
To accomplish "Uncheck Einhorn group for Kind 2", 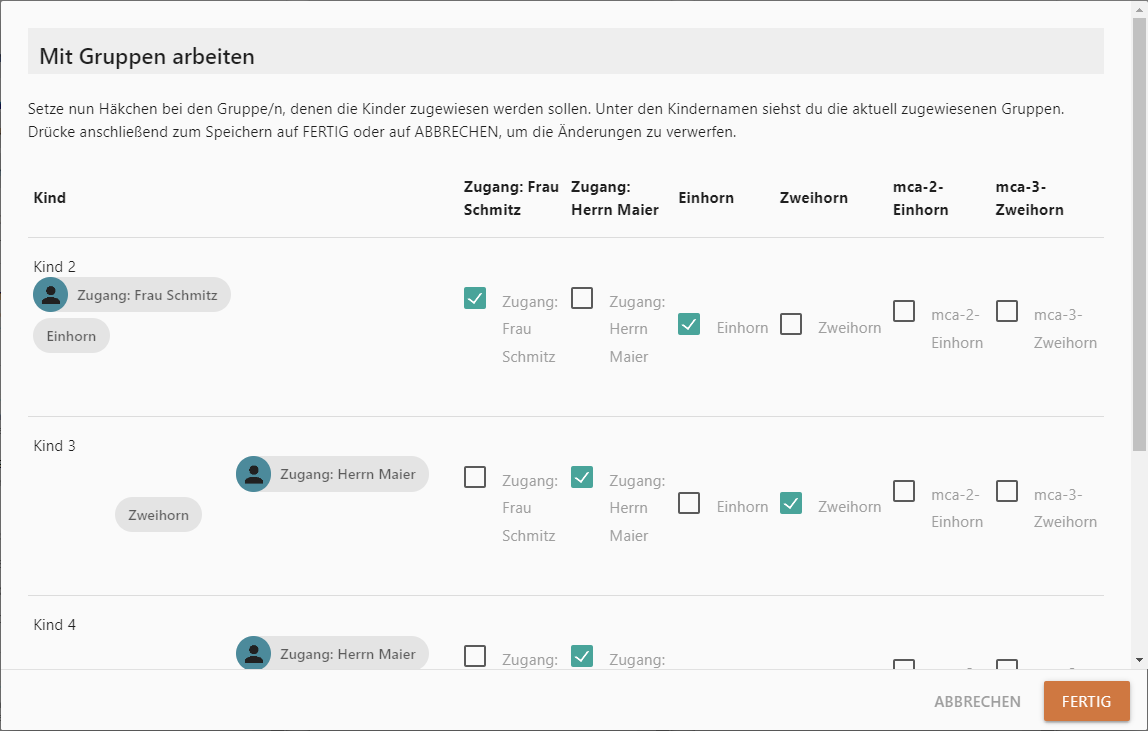I will click(x=689, y=324).
